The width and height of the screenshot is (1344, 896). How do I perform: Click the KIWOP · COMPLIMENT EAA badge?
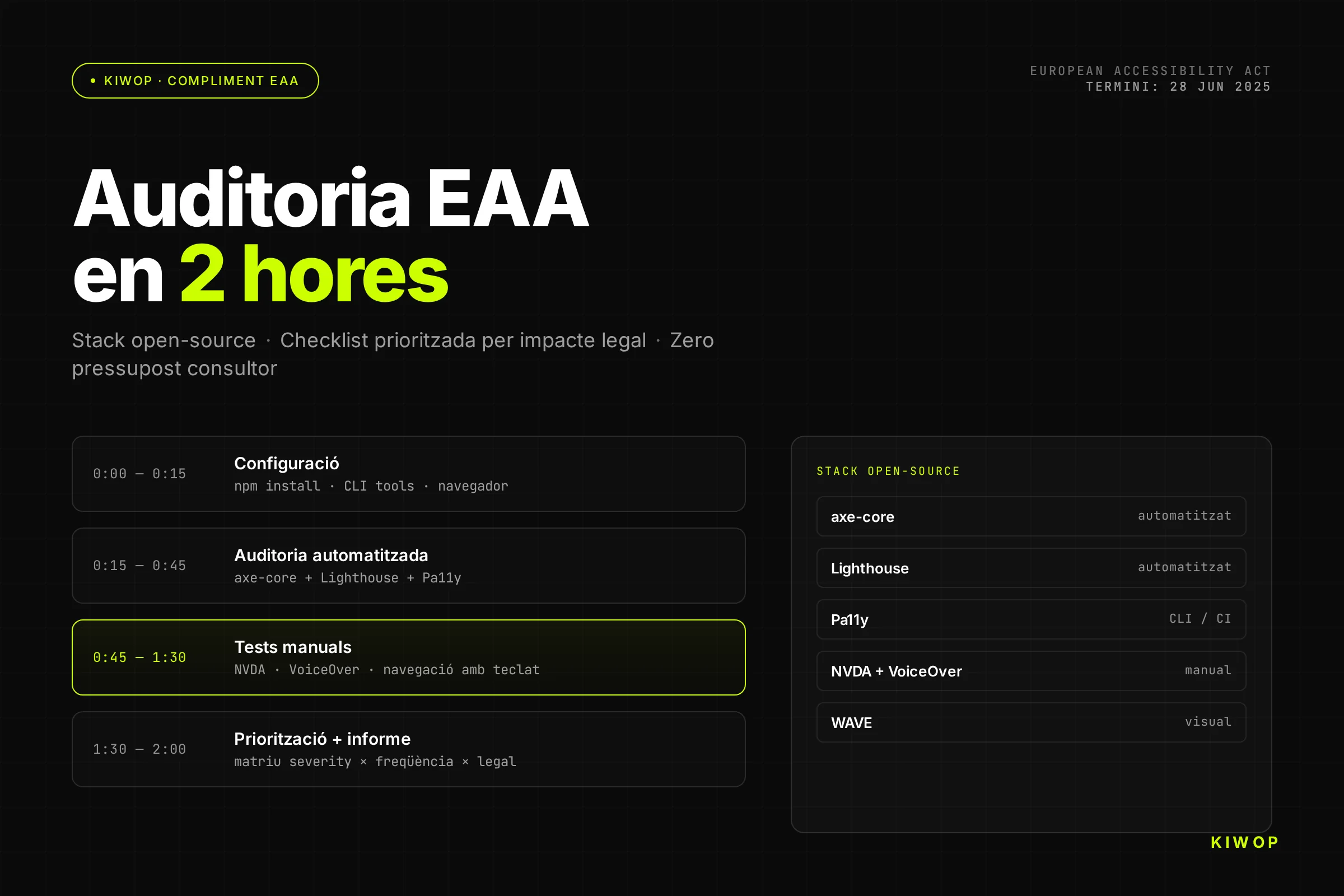195,81
